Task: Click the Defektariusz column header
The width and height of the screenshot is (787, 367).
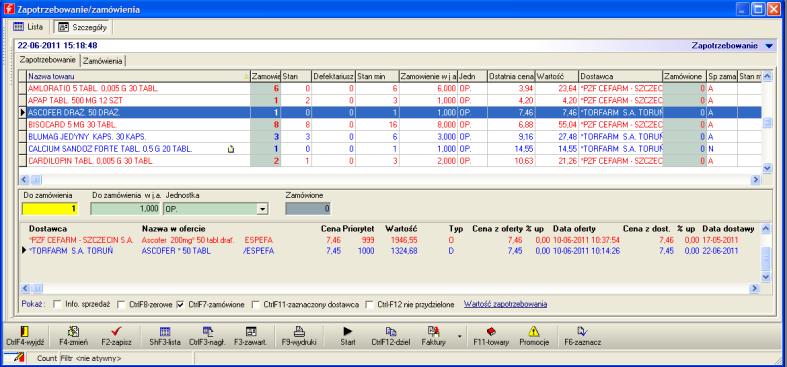Action: 333,76
